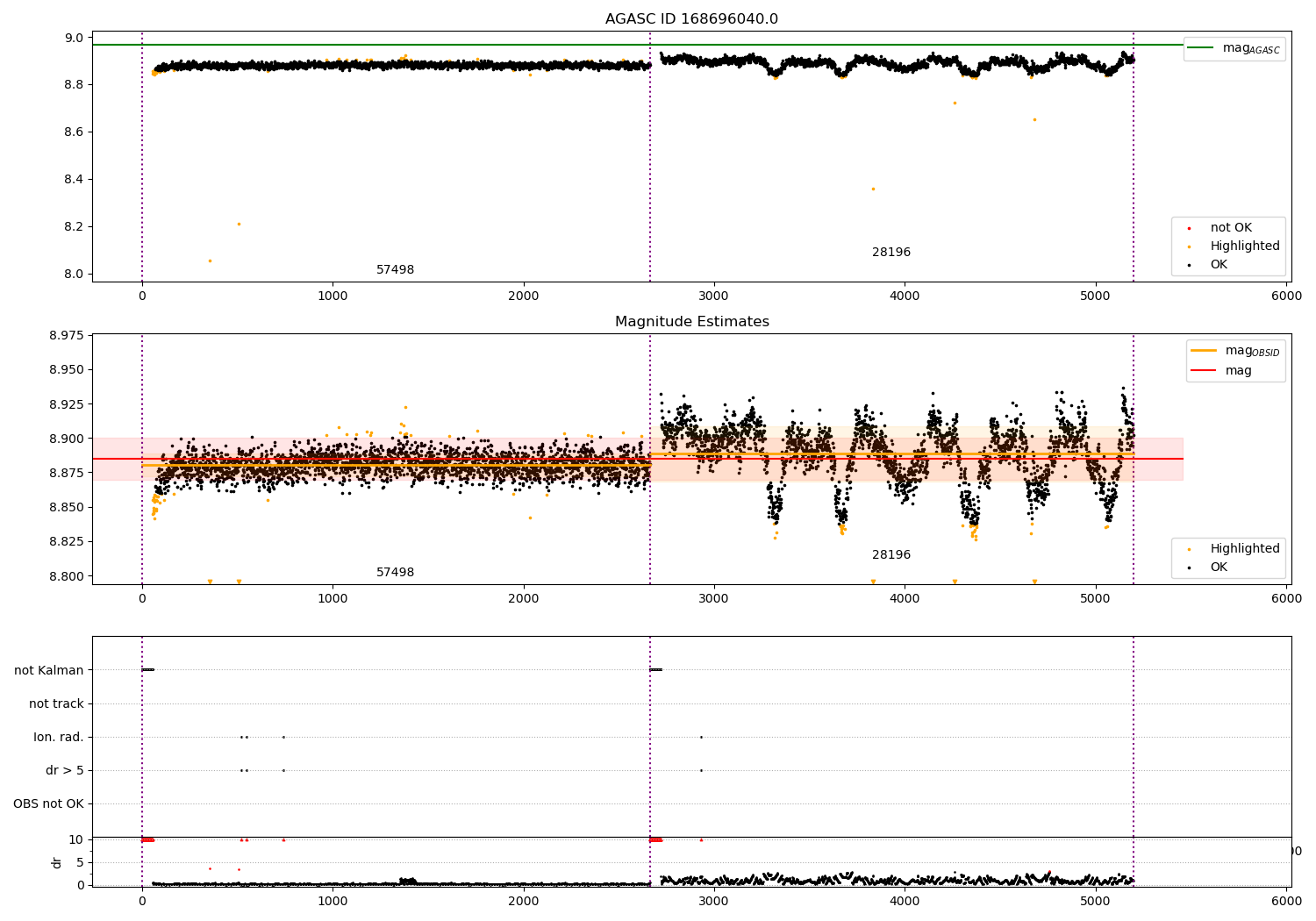1316x921 pixels.
Task: Click the "Ion. rad." axis label
Action: tap(59, 737)
